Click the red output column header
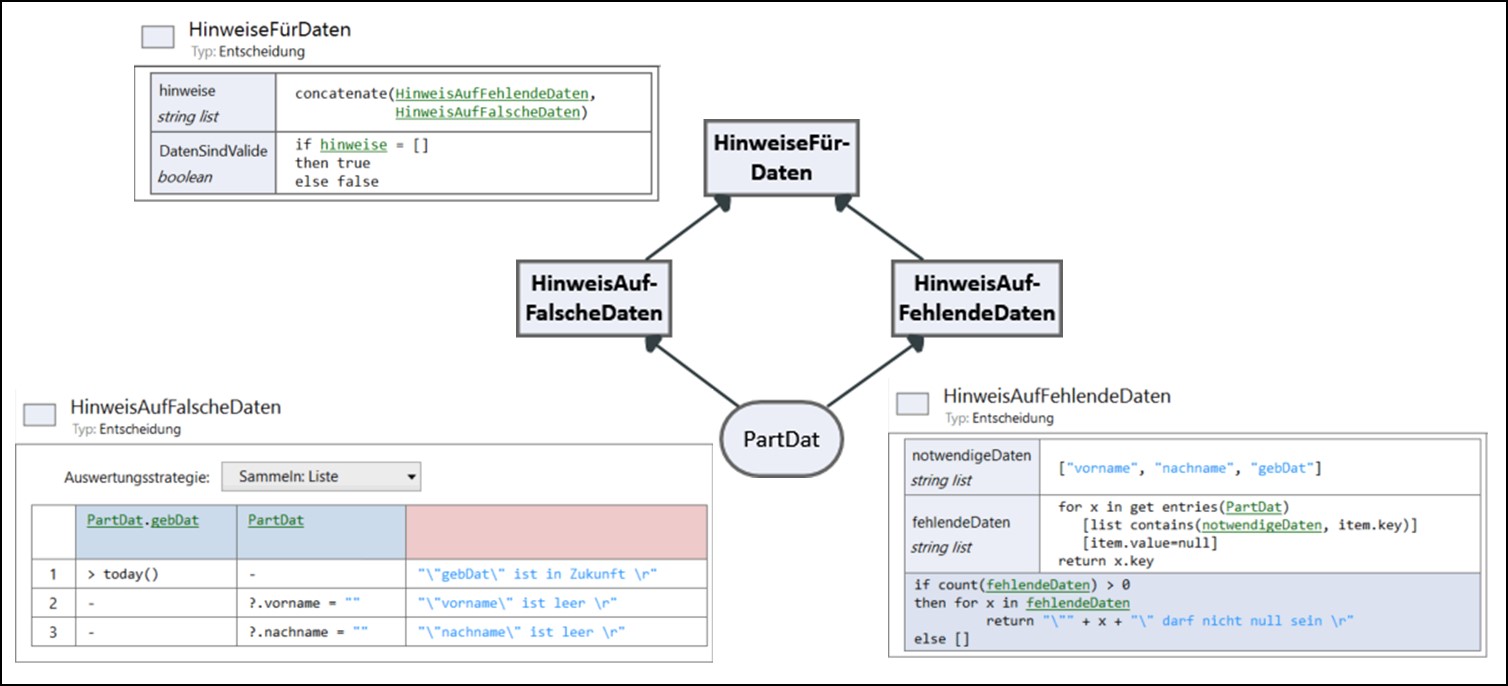This screenshot has height=686, width=1508. pyautogui.click(x=556, y=531)
